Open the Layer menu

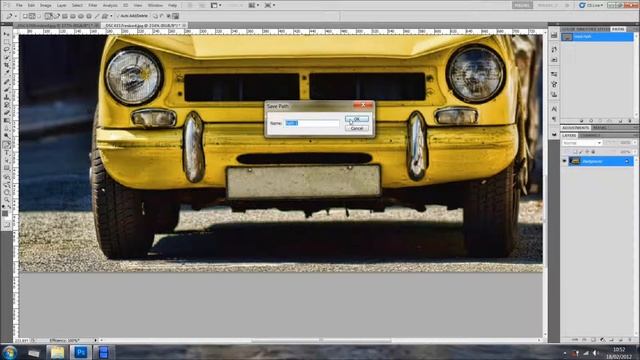click(62, 5)
